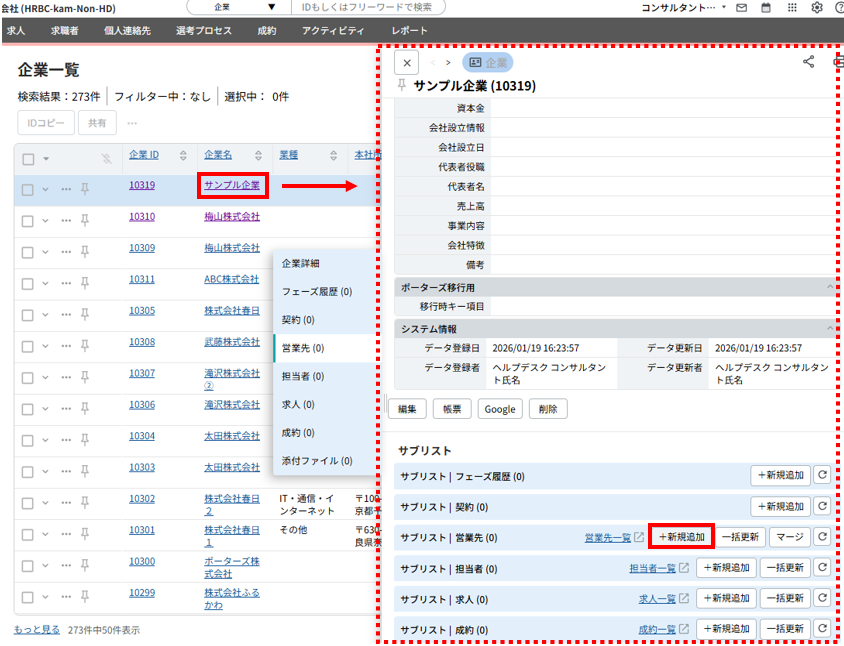Expand the row chevron for company 10311
The image size is (844, 646).
(x=46, y=280)
